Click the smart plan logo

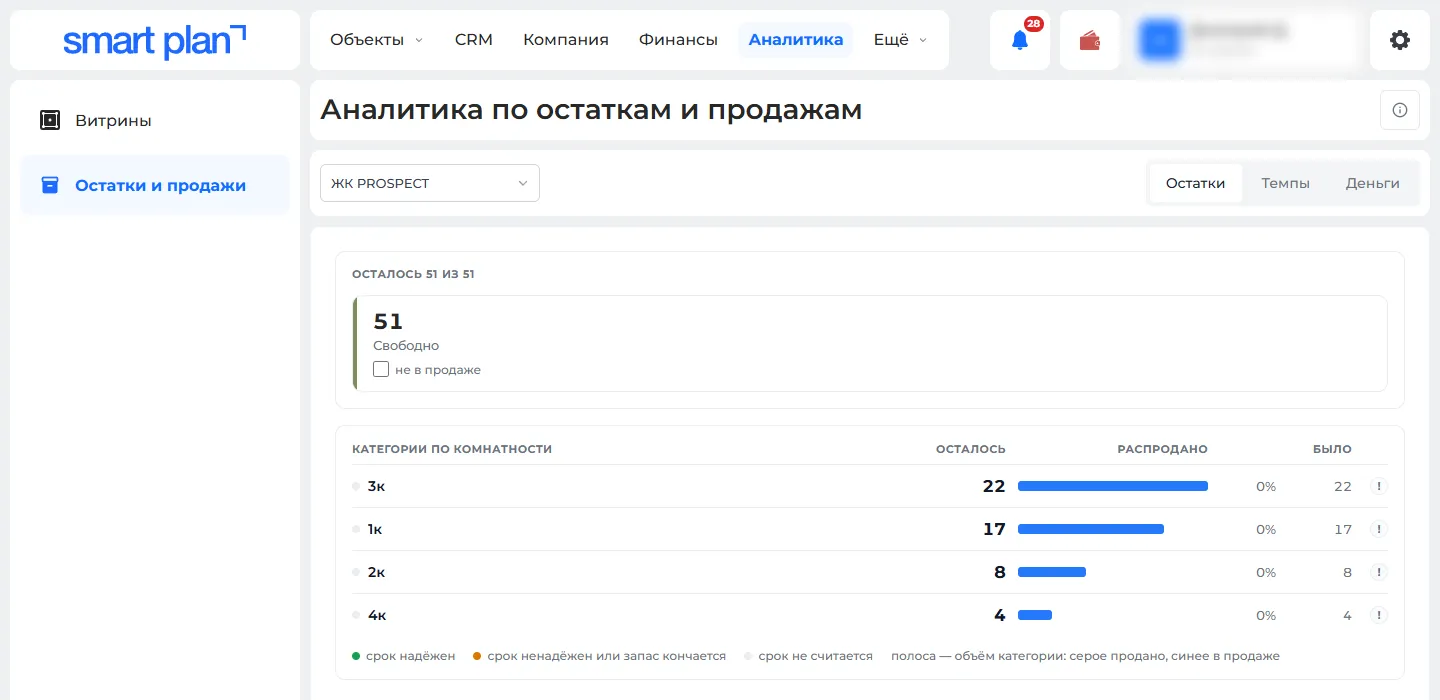click(x=155, y=41)
